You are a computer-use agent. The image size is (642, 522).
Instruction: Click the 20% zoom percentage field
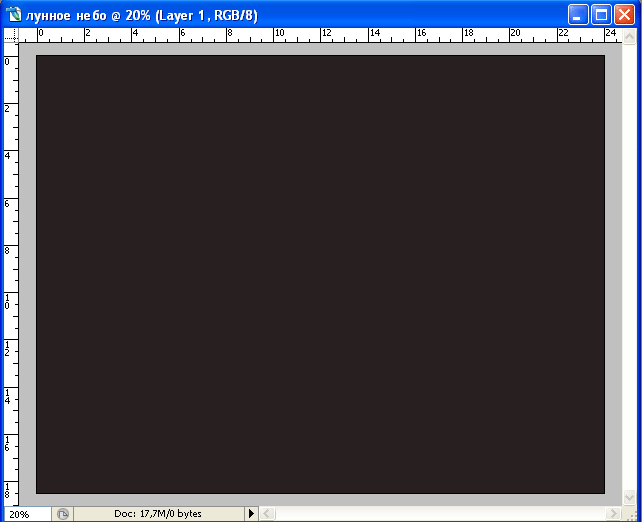click(x=27, y=514)
